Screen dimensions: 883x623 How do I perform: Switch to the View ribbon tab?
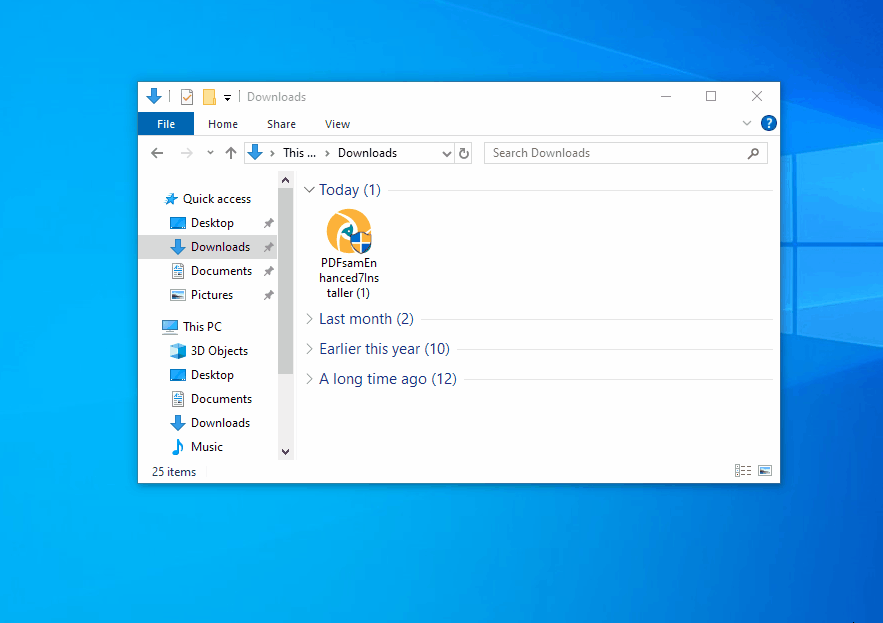(337, 123)
